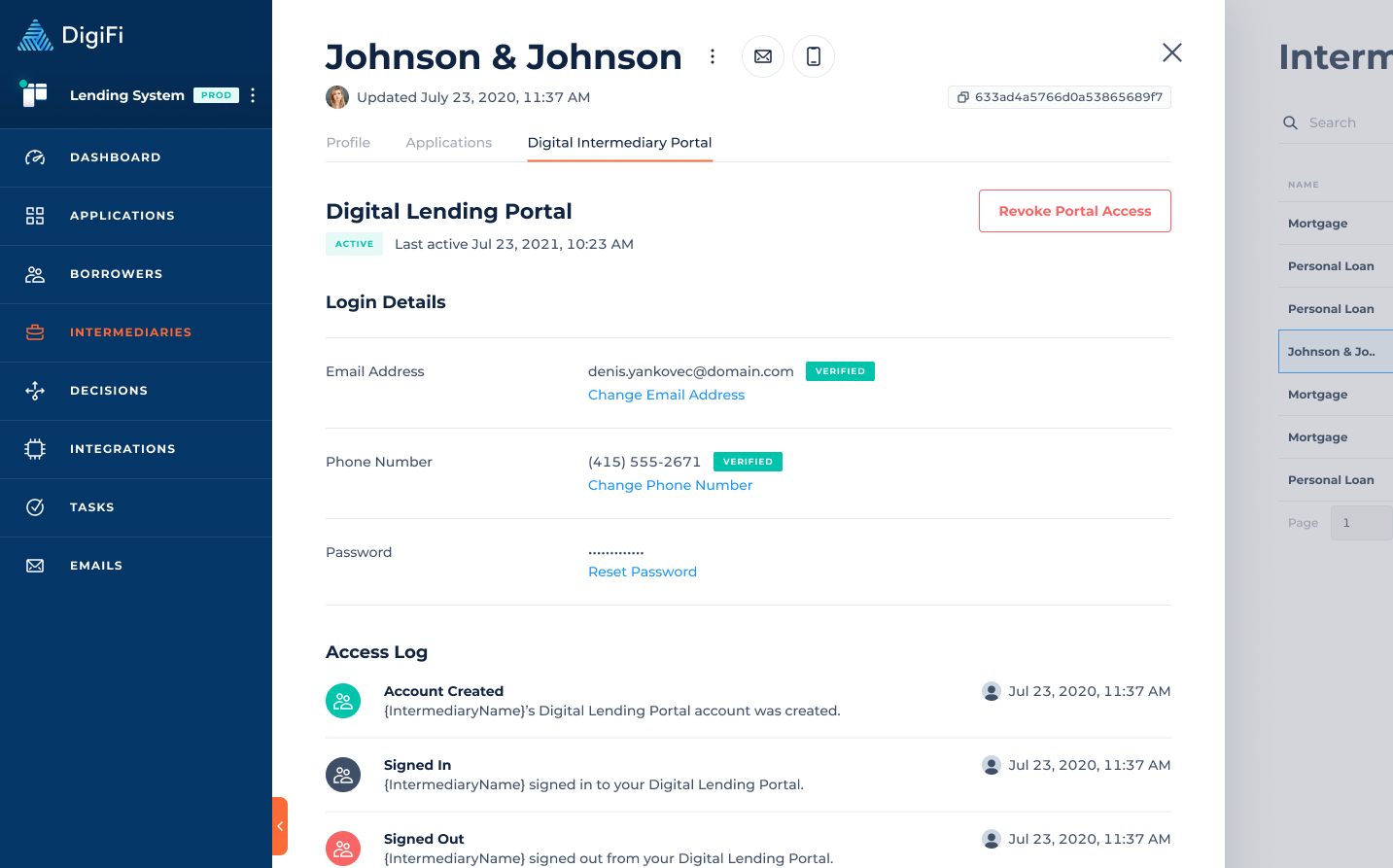Select the Digital Intermediary Portal tab
1393x868 pixels.
[x=620, y=143]
